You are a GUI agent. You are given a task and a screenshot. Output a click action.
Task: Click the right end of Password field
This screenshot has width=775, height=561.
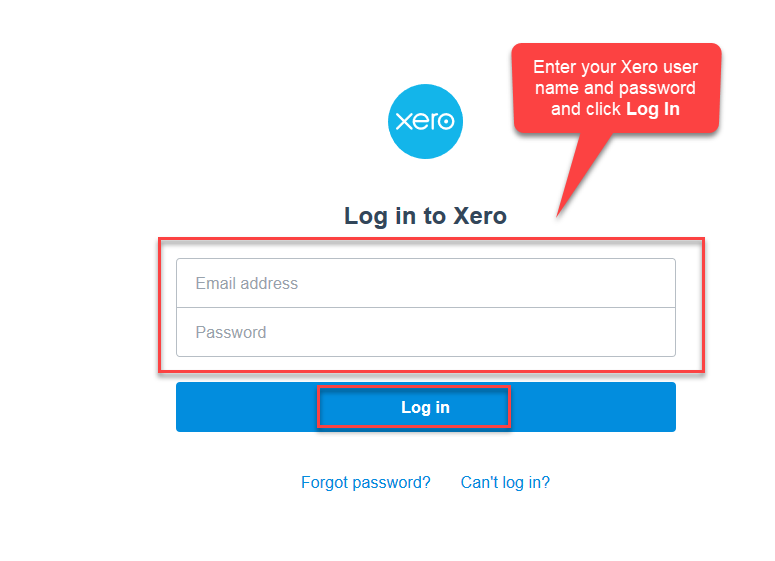660,332
